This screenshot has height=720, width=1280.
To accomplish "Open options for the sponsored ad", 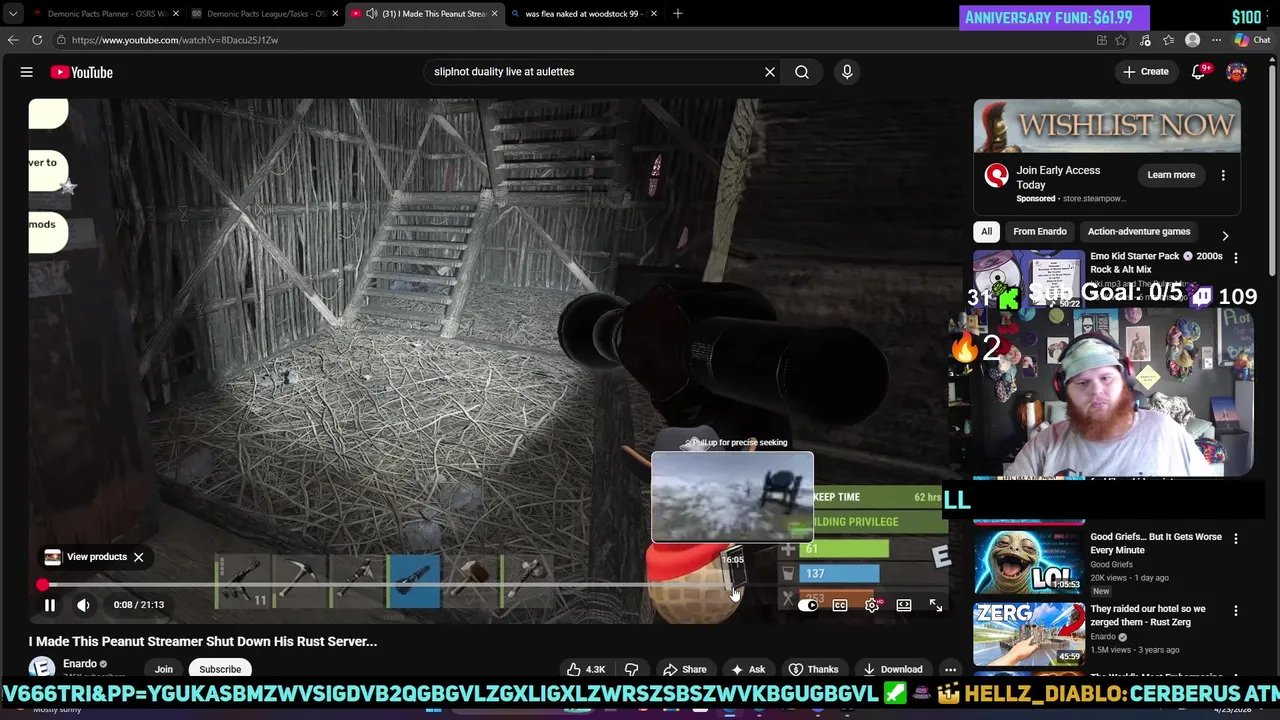I will click(x=1223, y=175).
